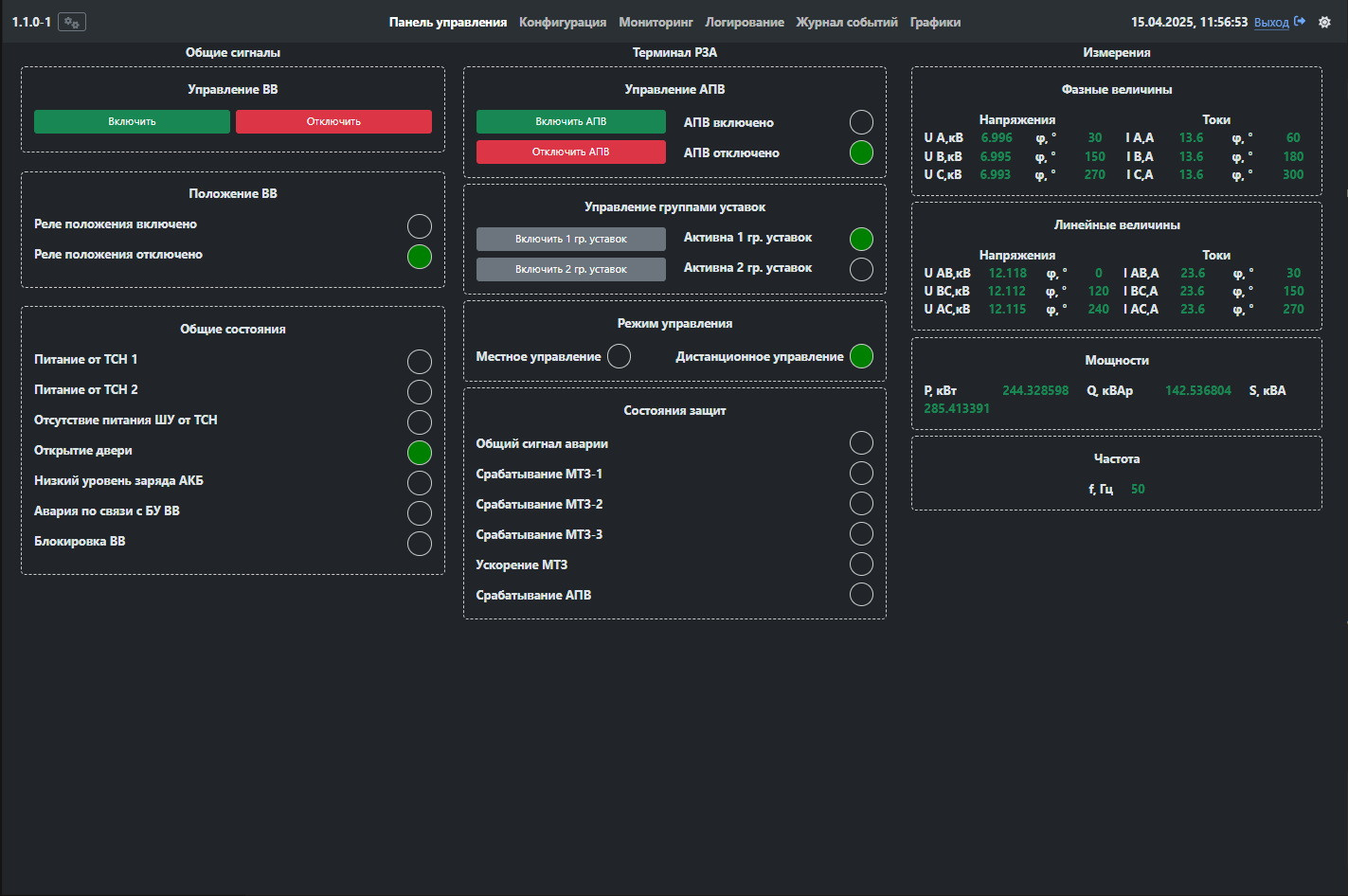Click the Реле положения отключено indicator circle
Viewport: 1348px width, 896px height.
click(x=419, y=257)
